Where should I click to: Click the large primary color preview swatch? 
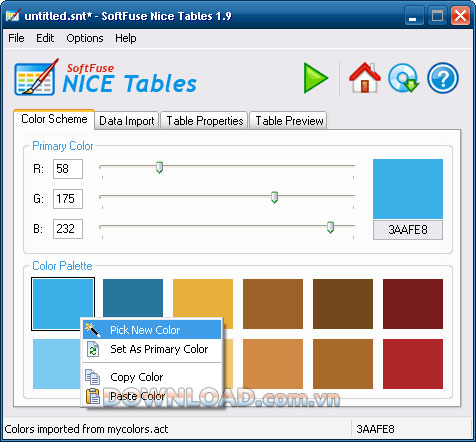[408, 189]
